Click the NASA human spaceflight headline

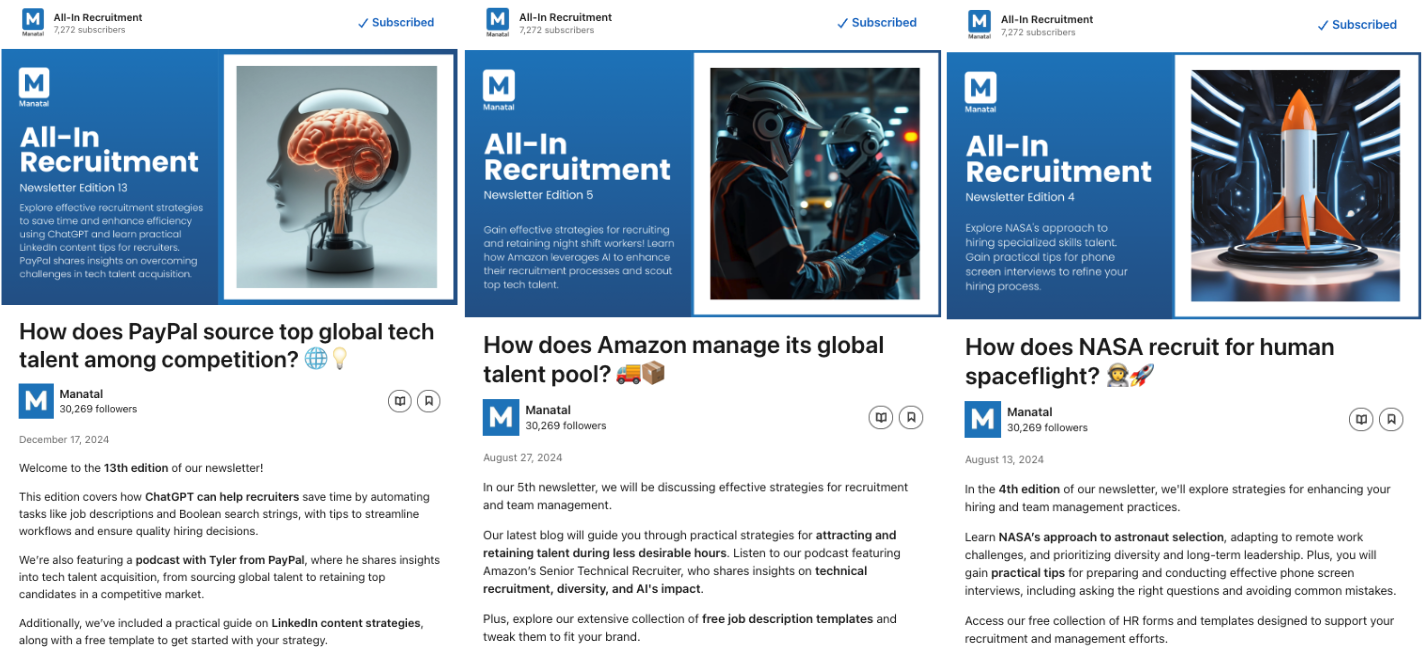click(x=1150, y=362)
